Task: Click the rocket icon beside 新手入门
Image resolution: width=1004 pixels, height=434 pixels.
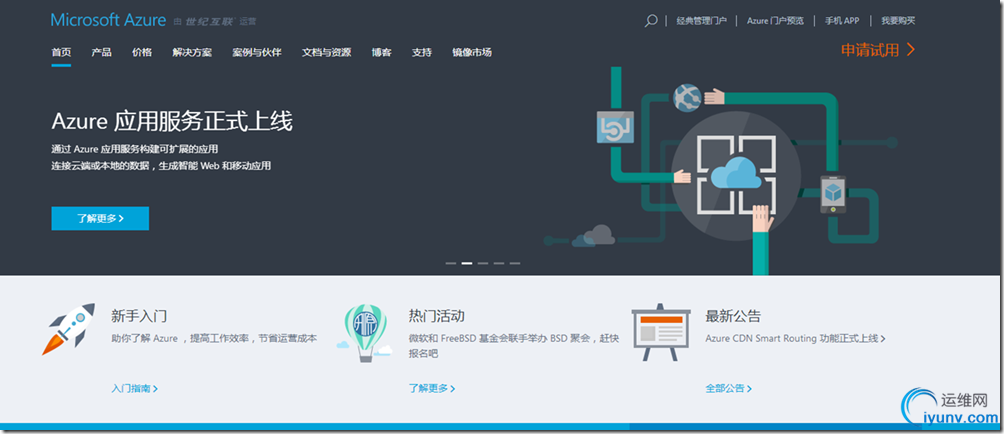Action: 69,329
